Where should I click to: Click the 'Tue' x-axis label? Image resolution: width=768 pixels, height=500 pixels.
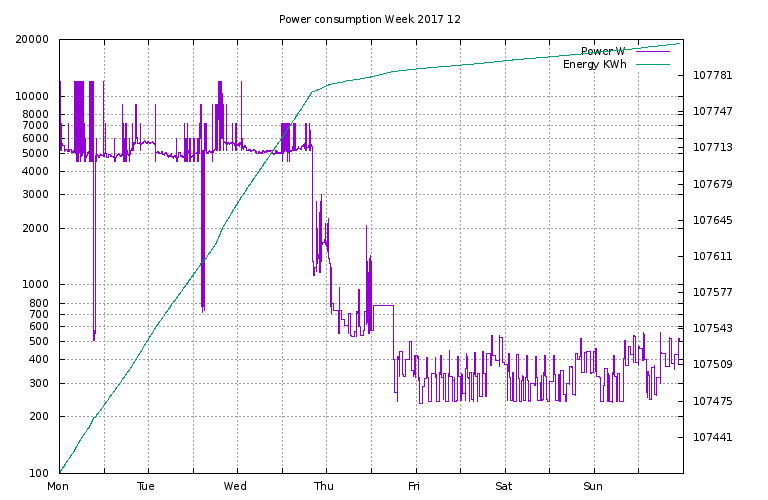pyautogui.click(x=146, y=486)
